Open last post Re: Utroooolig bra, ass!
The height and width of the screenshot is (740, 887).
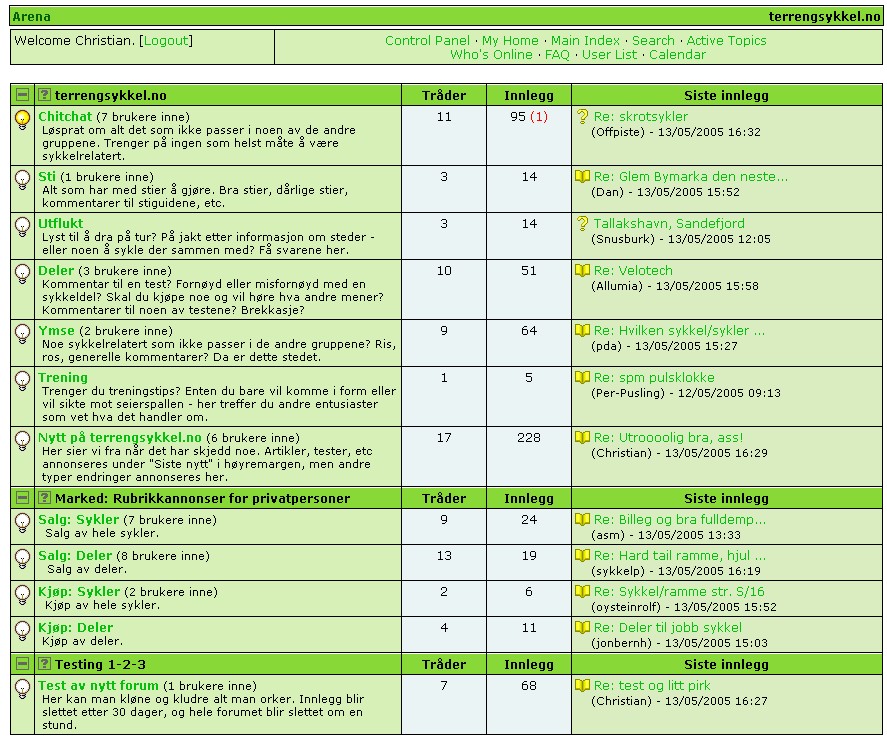[x=668, y=437]
